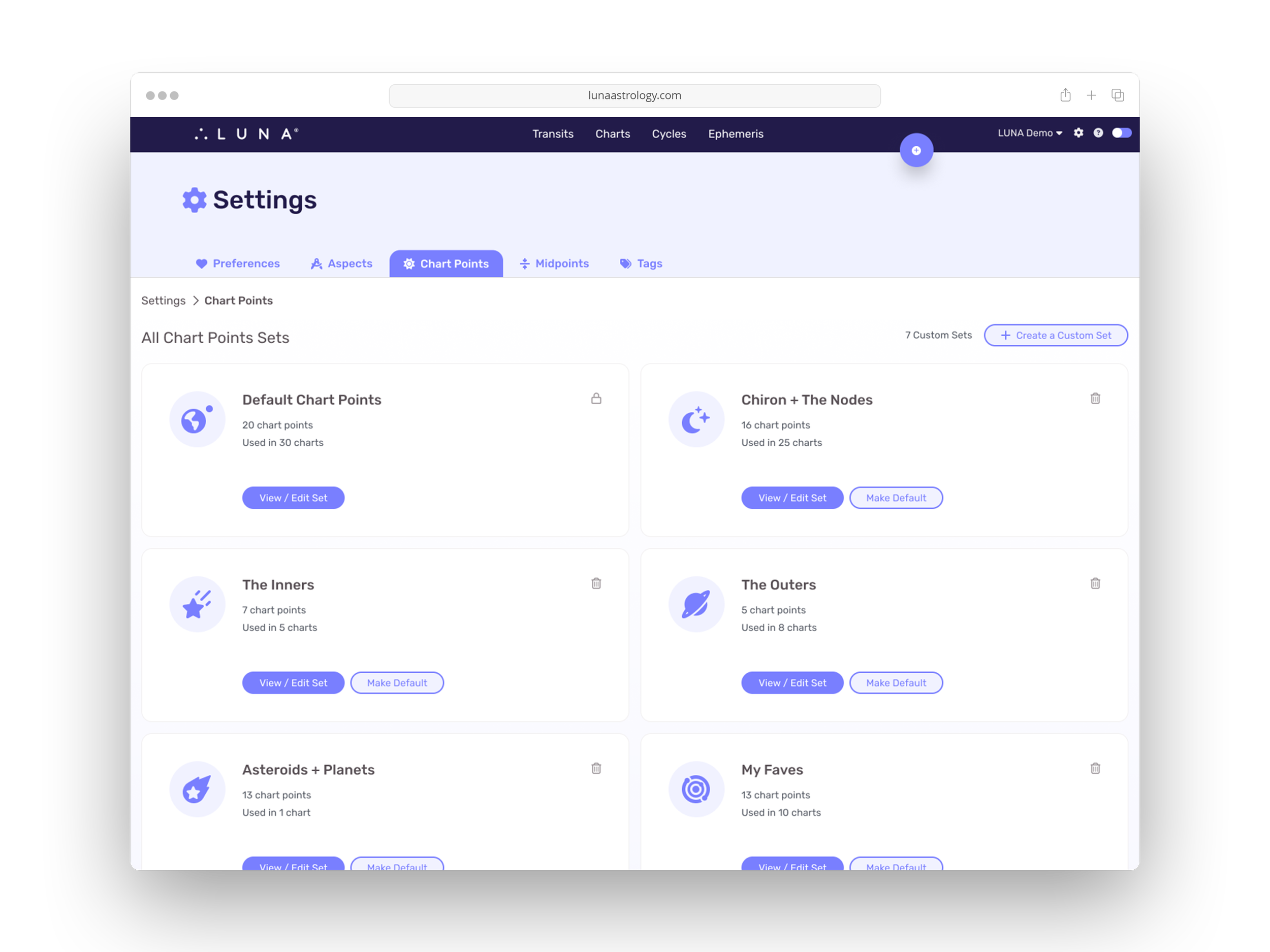This screenshot has height=952, width=1270.
Task: Delete the Chiron + The Nodes set
Action: 1095,398
